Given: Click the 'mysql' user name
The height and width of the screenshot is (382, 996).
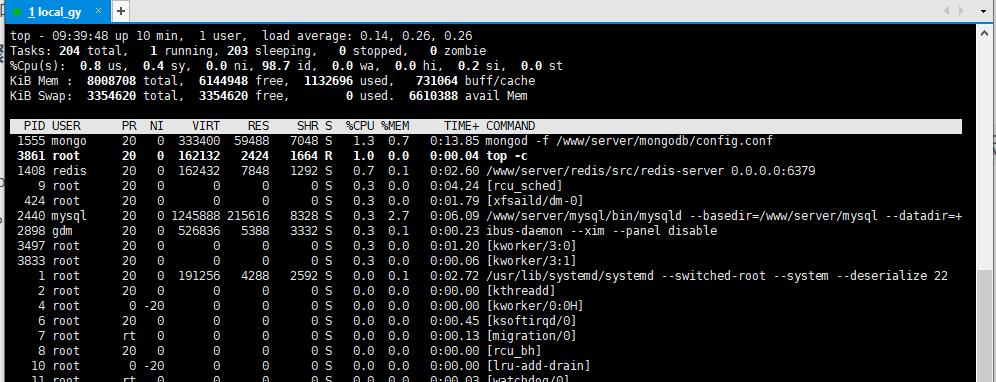Looking at the screenshot, I should [69, 216].
